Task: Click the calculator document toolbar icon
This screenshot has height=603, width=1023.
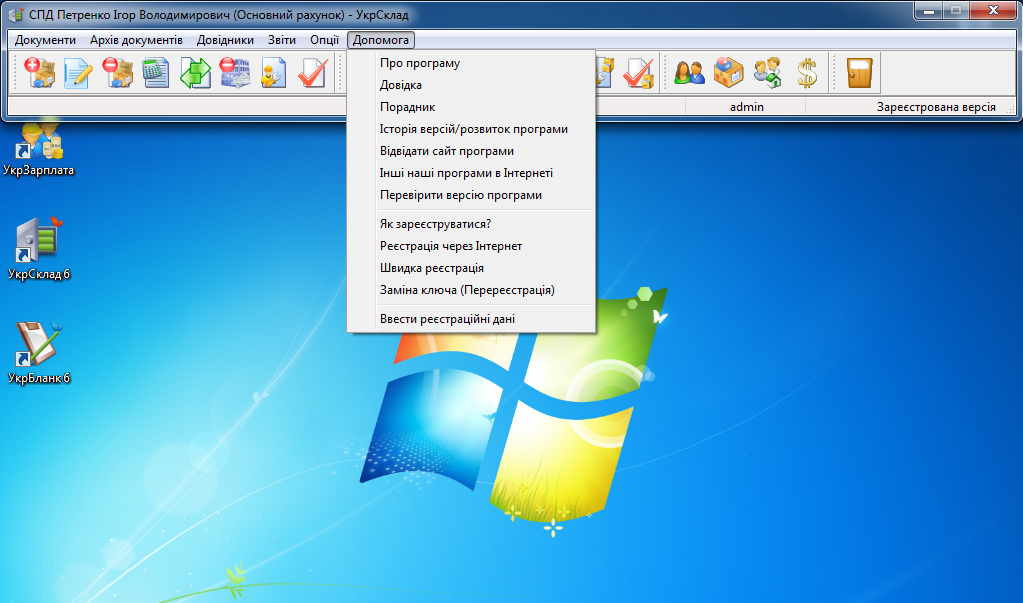Action: [156, 73]
